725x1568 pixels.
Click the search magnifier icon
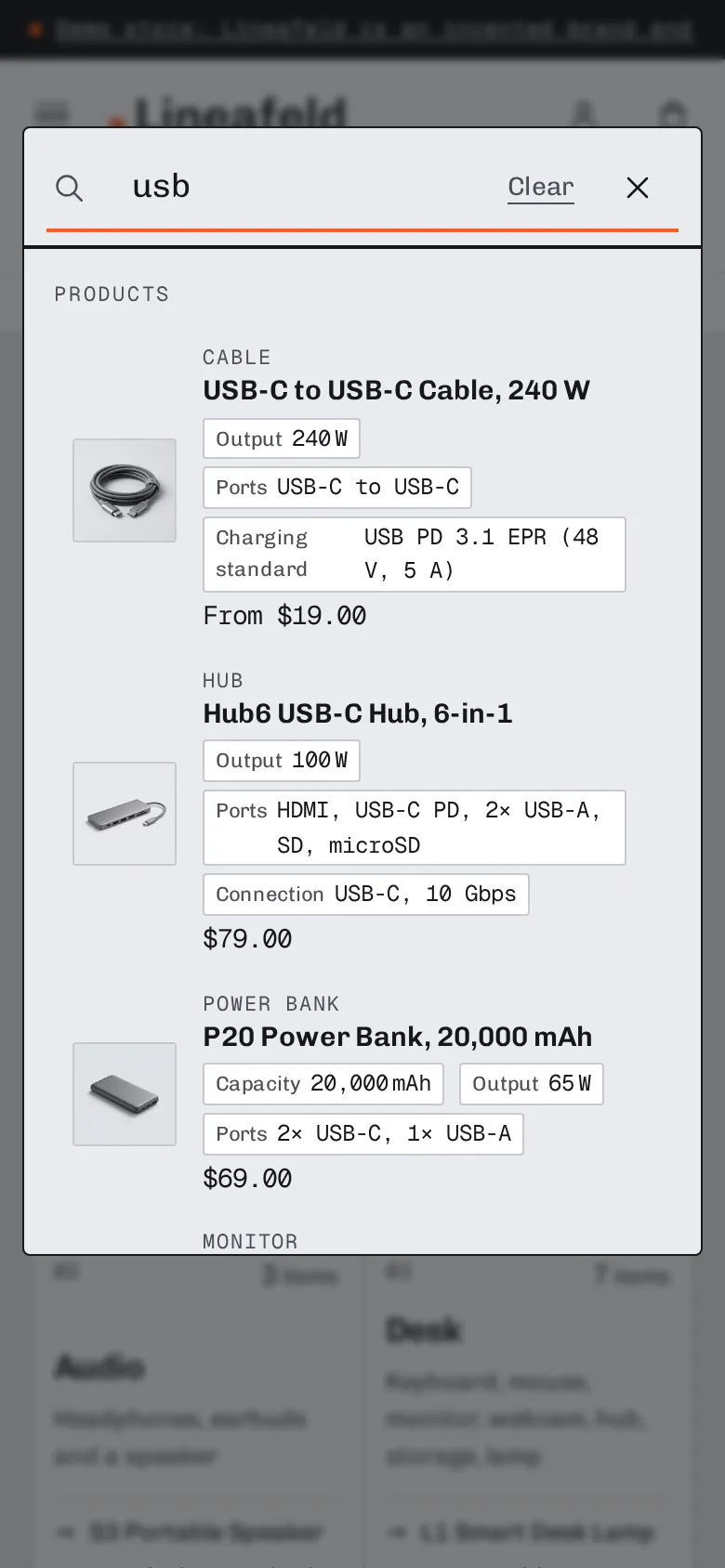[70, 188]
